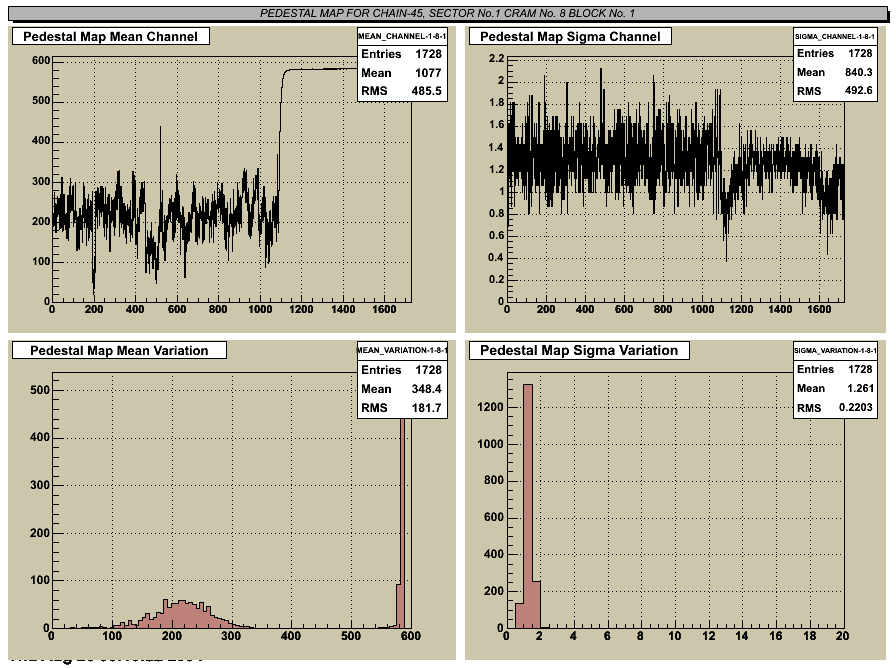Click the MEAN_VARIATION-1-8-1 stats box header
Image resolution: width=896 pixels, height=668 pixels.
click(402, 350)
